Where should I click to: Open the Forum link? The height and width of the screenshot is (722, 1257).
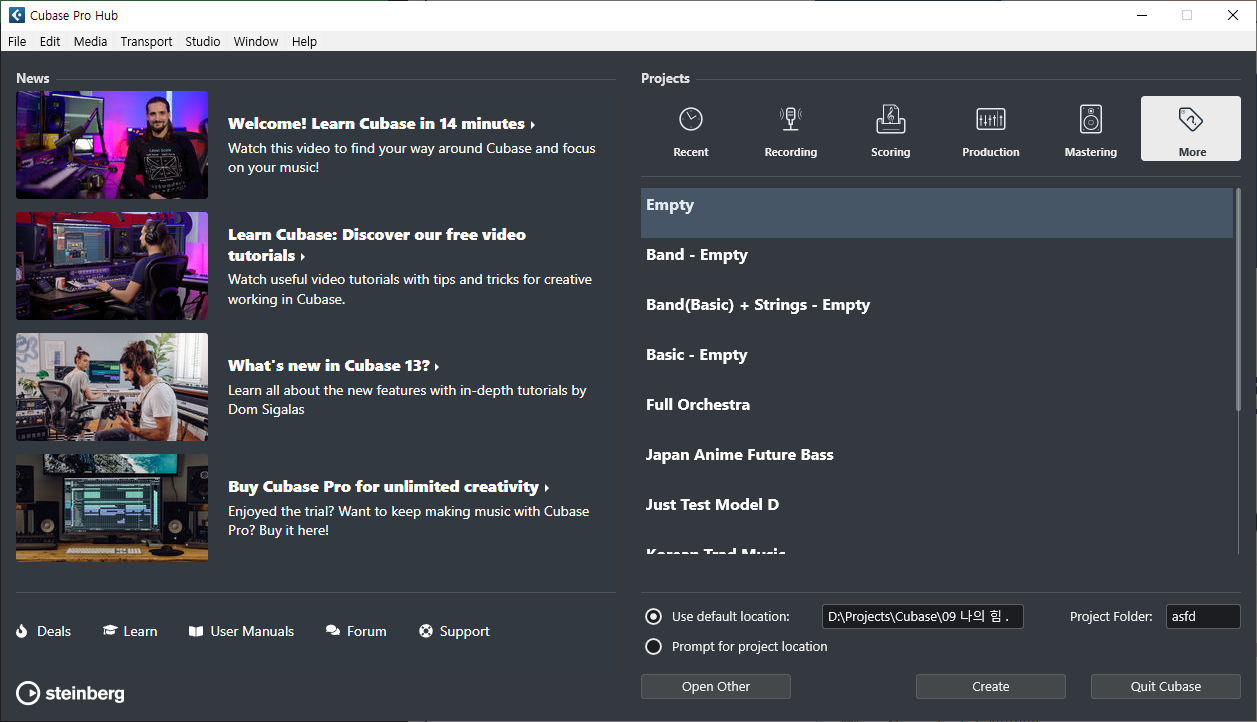tap(366, 631)
